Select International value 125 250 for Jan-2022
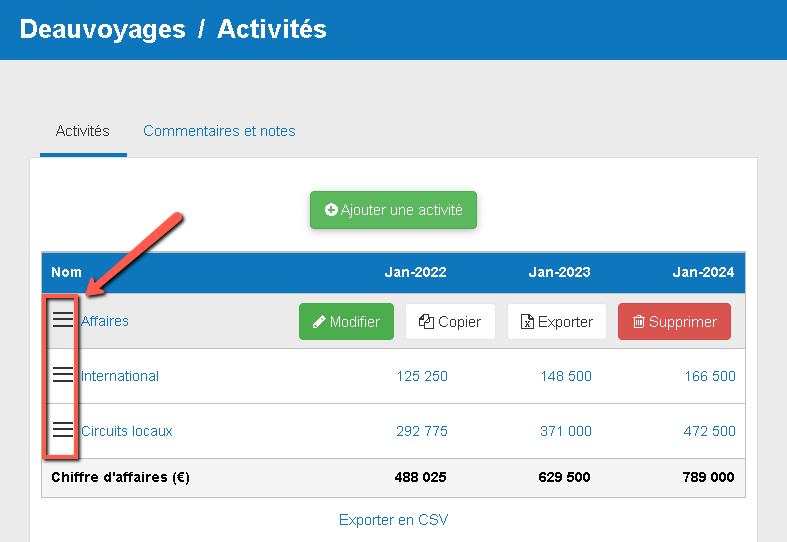The height and width of the screenshot is (542, 787). (x=422, y=376)
